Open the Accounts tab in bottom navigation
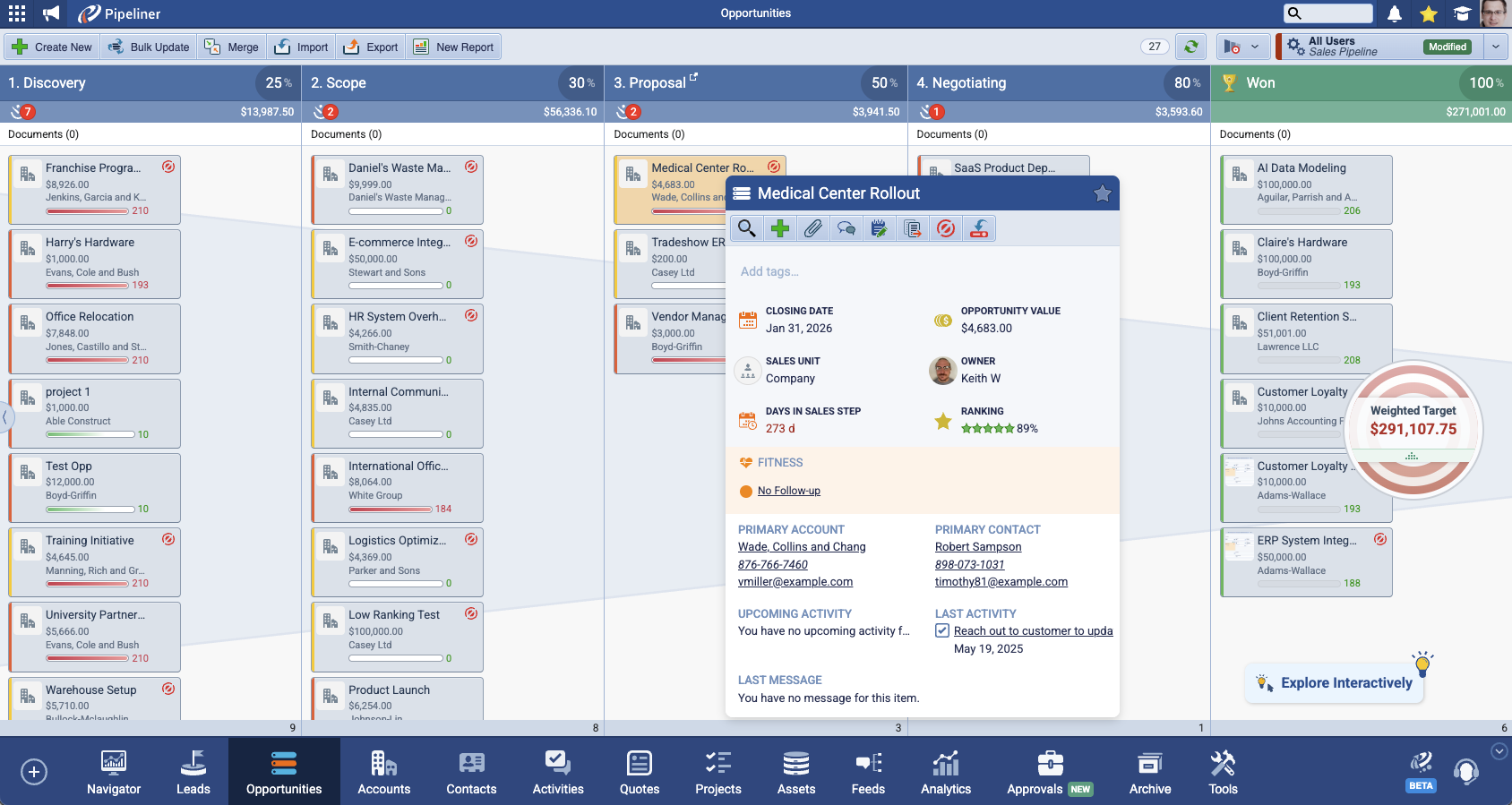Viewport: 1512px width, 805px height. pyautogui.click(x=383, y=772)
